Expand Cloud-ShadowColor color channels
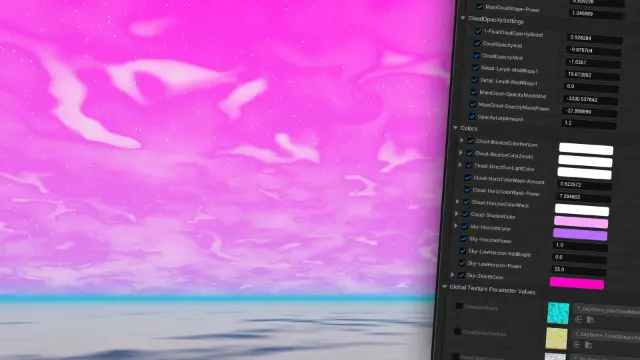Screen dimensions: 640x360 pyautogui.click(x=457, y=213)
